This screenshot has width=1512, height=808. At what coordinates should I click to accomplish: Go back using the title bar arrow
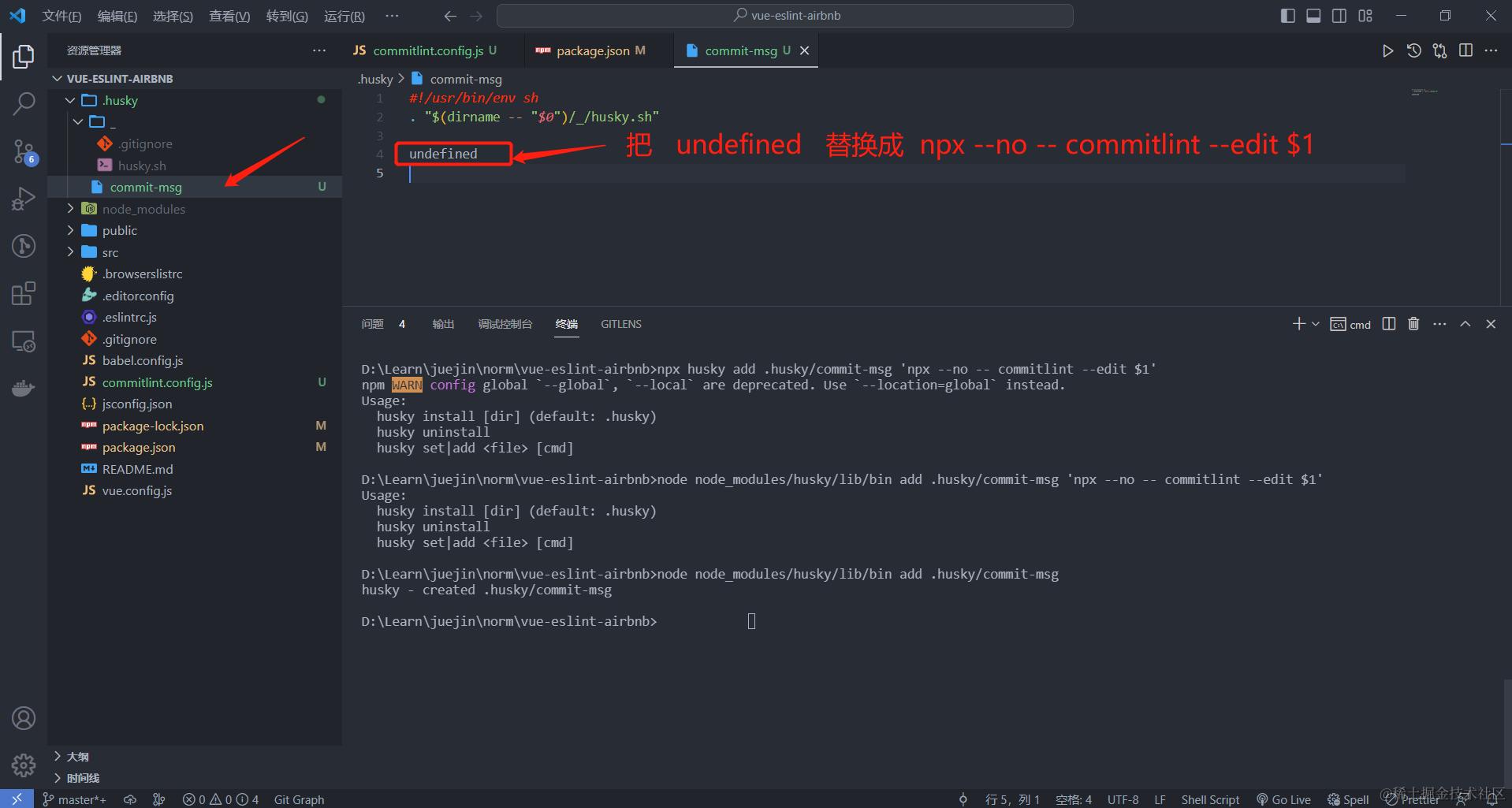450,16
